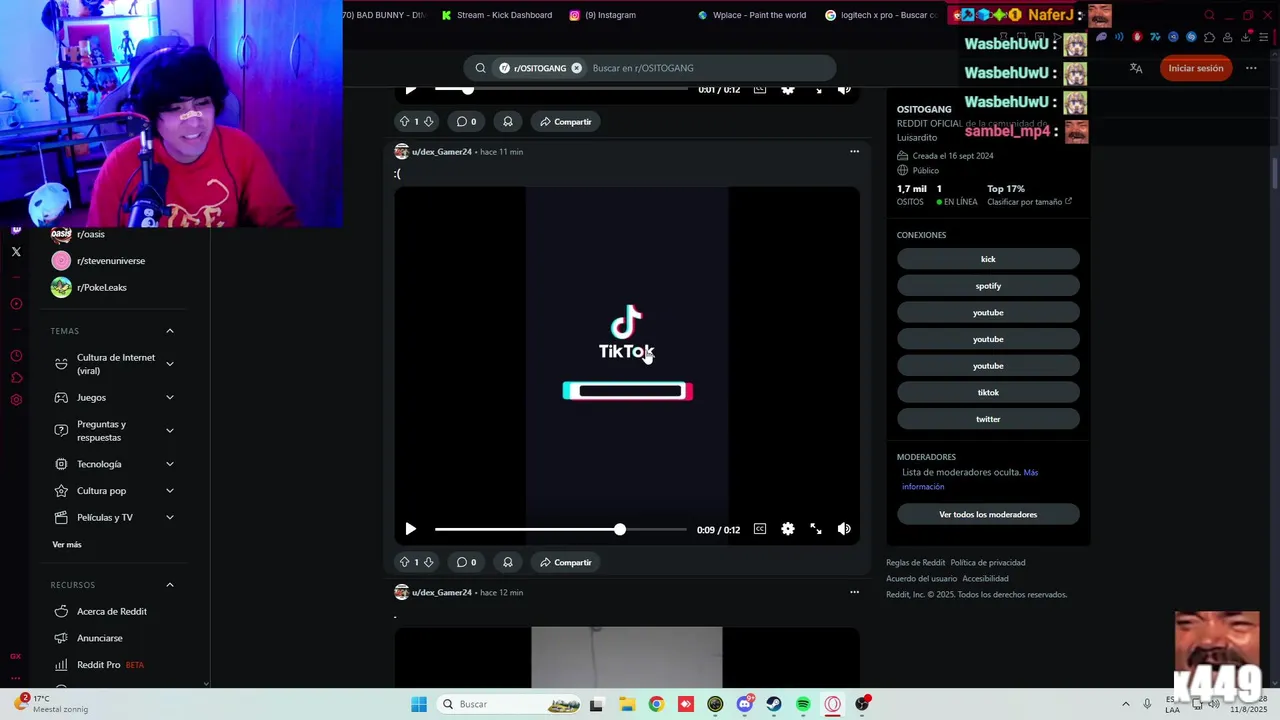Click Compartir on the top post
Image resolution: width=1280 pixels, height=720 pixels.
pyautogui.click(x=566, y=121)
